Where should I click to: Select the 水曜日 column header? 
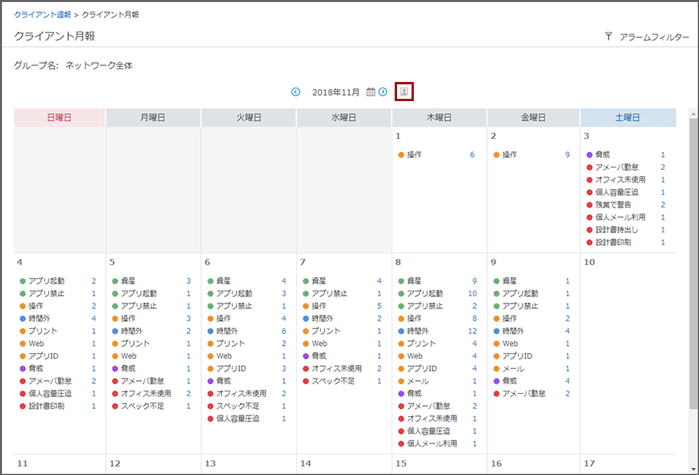344,117
